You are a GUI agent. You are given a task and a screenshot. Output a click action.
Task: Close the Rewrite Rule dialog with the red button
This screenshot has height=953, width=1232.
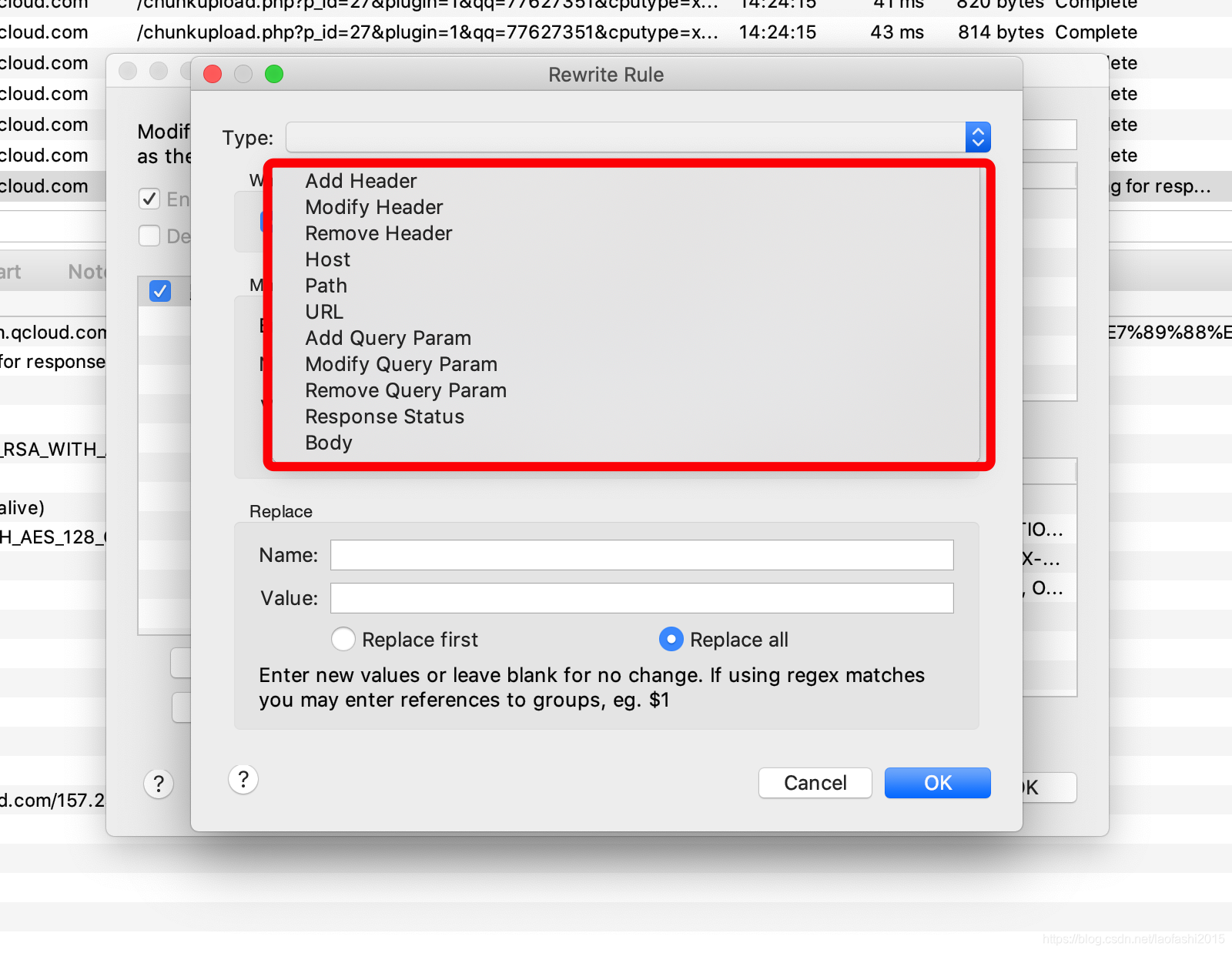213,74
